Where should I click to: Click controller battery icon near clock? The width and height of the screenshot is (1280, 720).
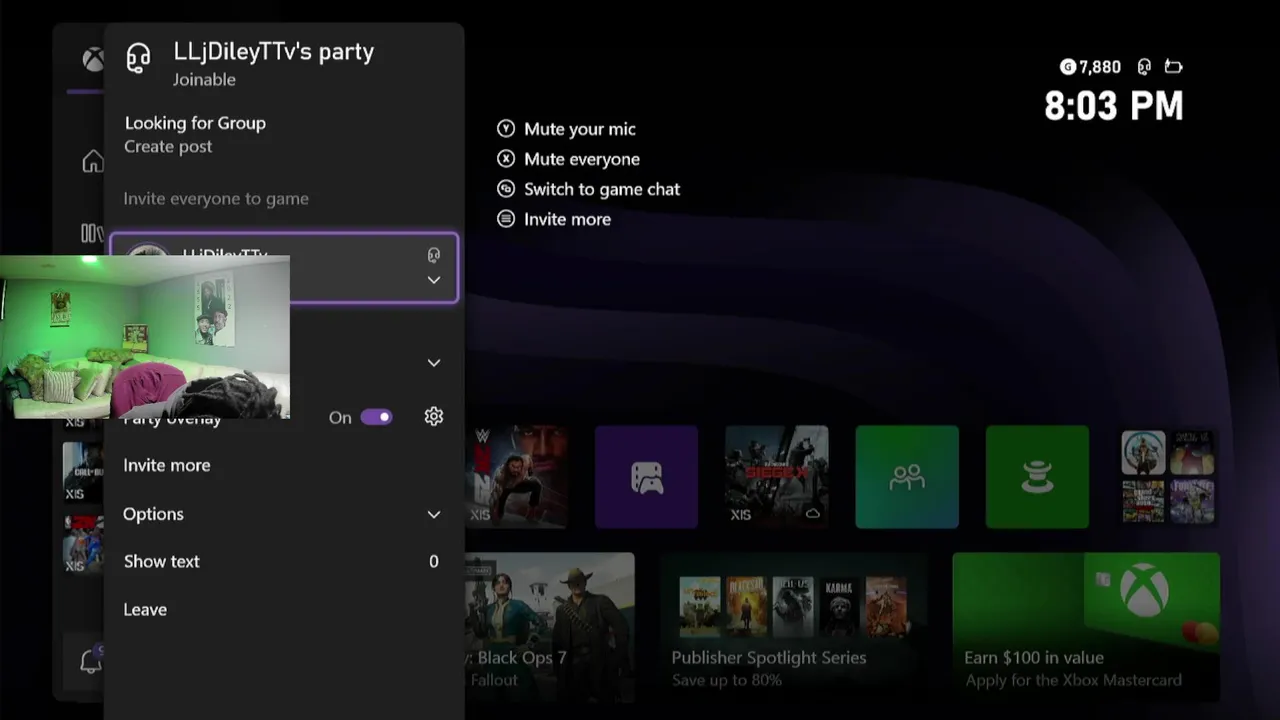click(x=1173, y=67)
